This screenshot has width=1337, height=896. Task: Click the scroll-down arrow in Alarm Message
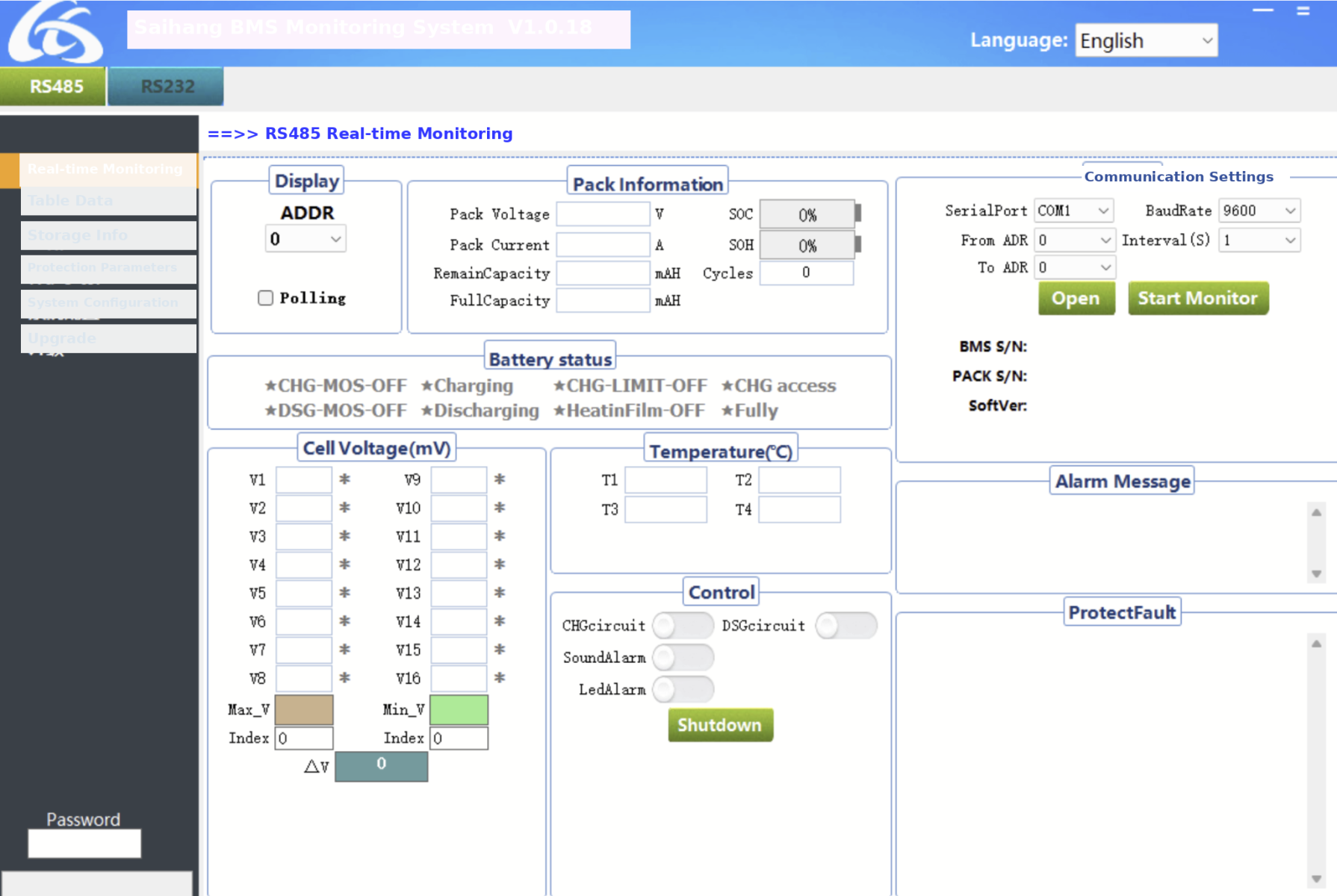[1317, 573]
